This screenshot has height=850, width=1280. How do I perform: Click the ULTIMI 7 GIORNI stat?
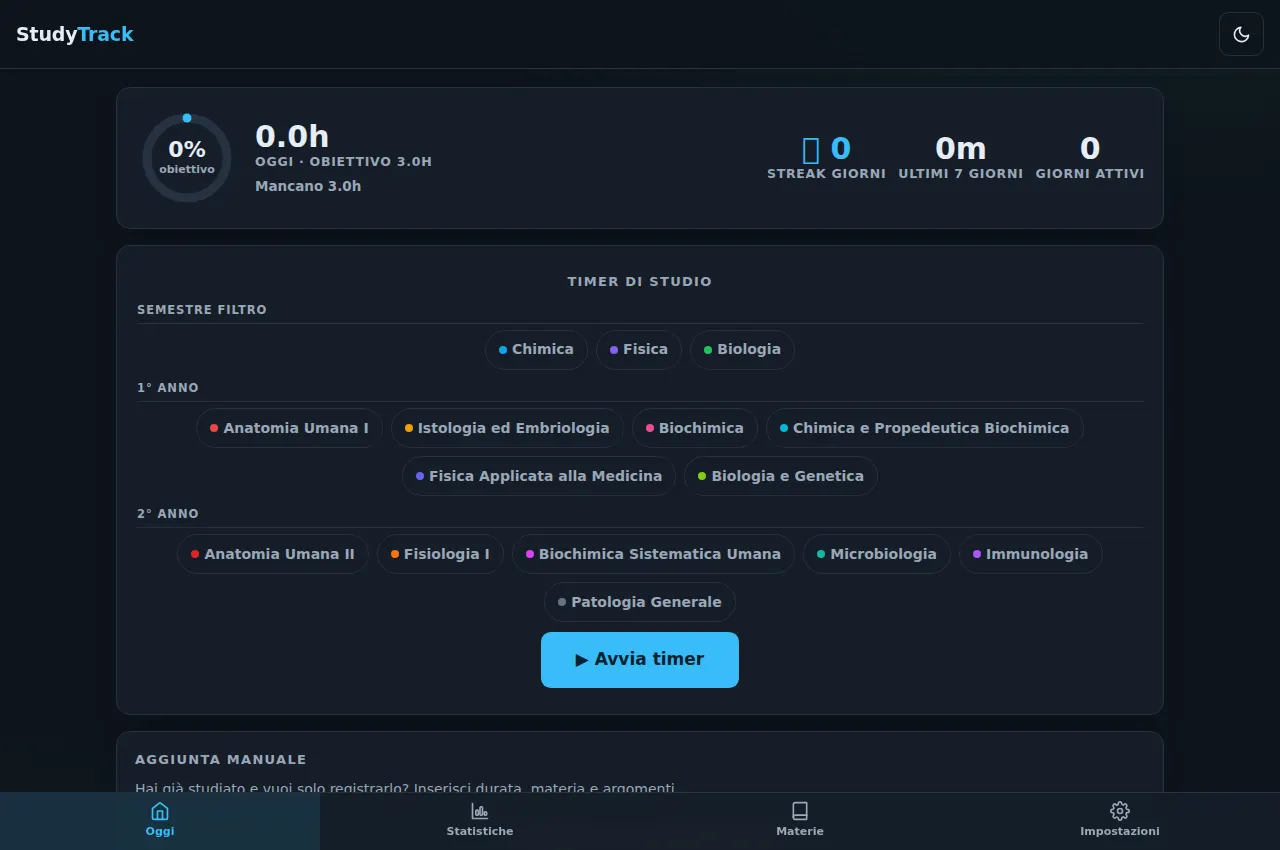pos(961,158)
